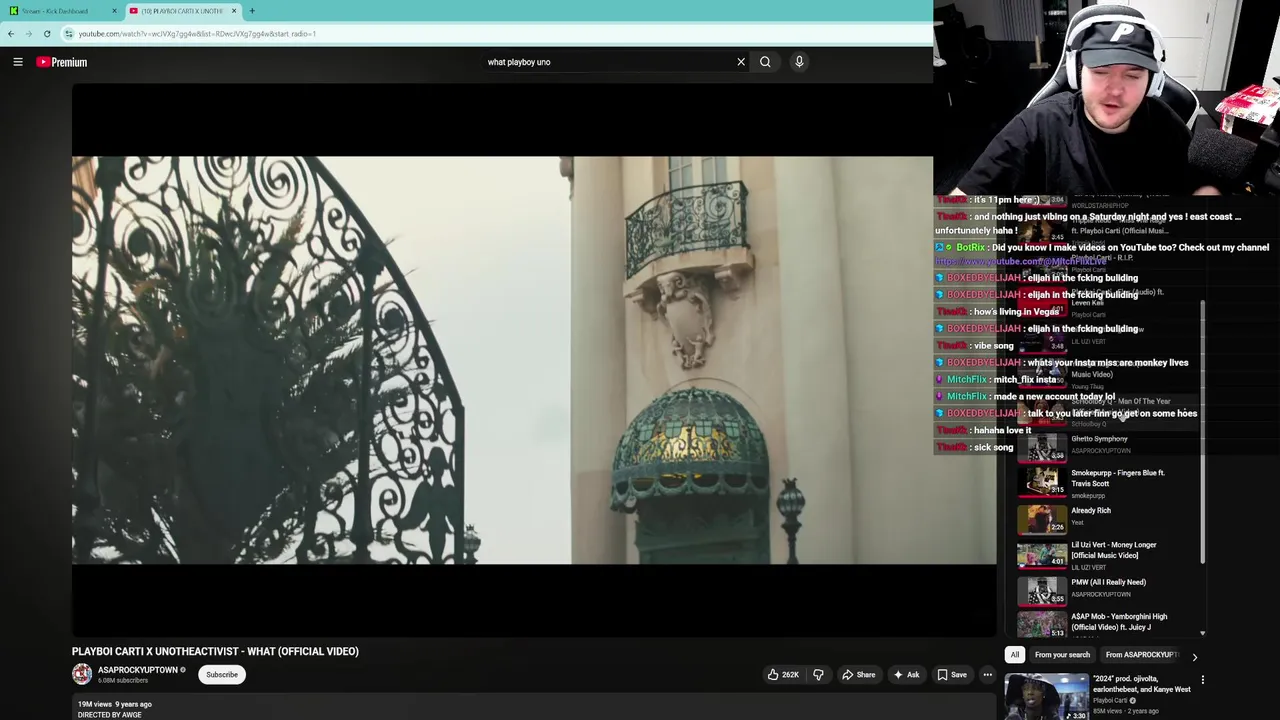Click BOXEDBYELIJAH 'talk to you later' chat message

pyautogui.click(x=1066, y=414)
